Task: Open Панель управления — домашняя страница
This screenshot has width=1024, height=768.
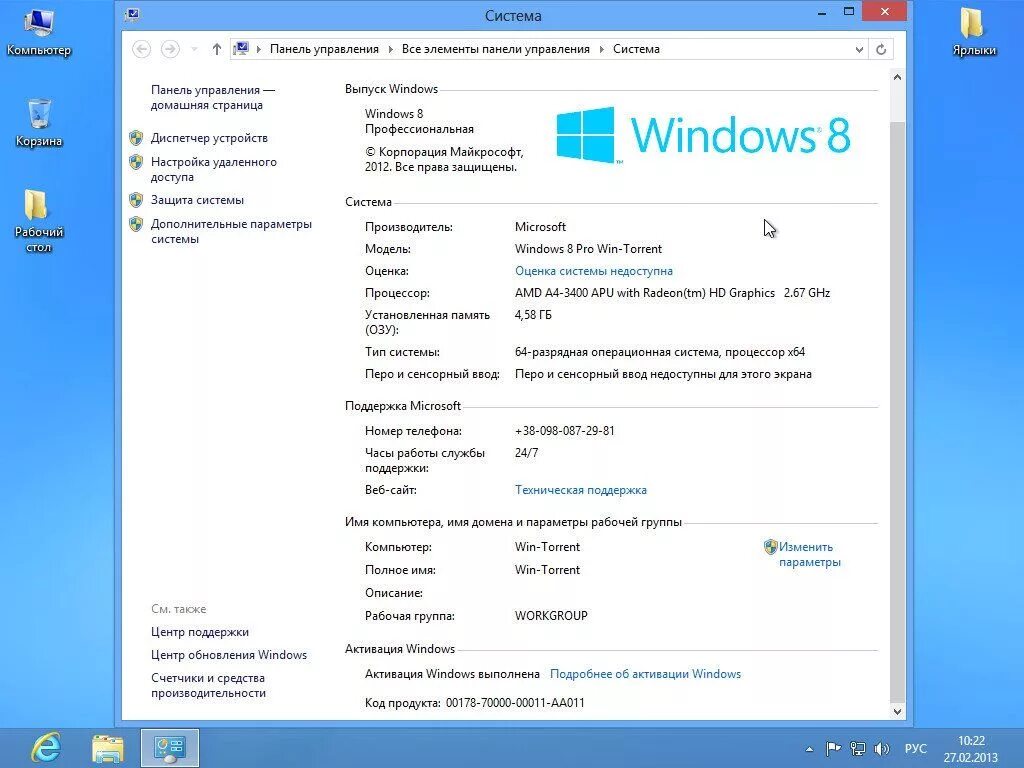Action: click(213, 97)
